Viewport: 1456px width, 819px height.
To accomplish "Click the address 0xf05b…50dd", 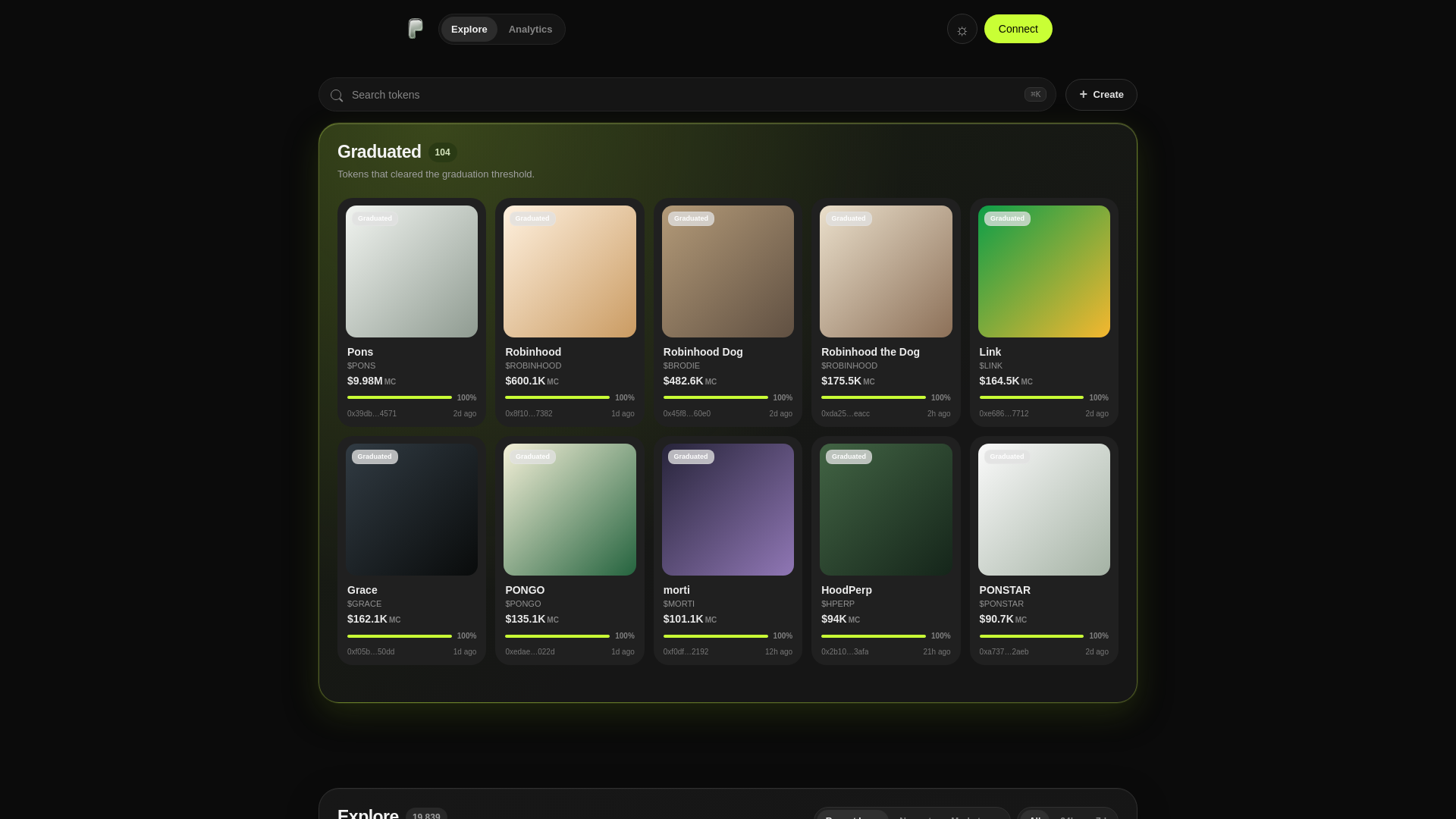I will (x=371, y=652).
